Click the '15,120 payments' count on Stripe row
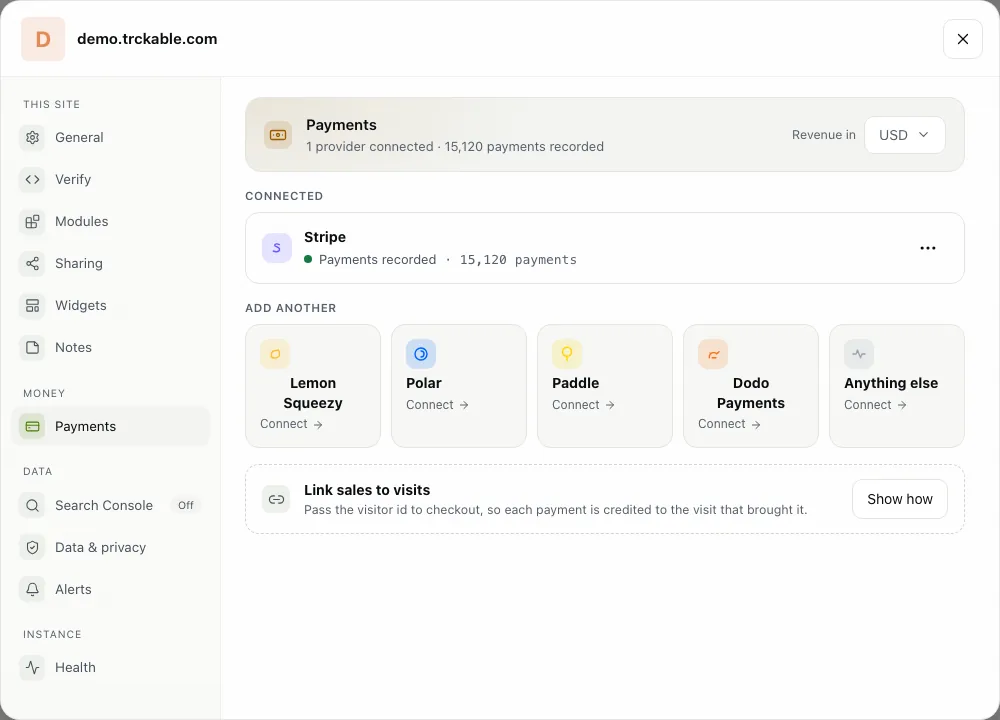This screenshot has width=1000, height=720. tap(518, 260)
